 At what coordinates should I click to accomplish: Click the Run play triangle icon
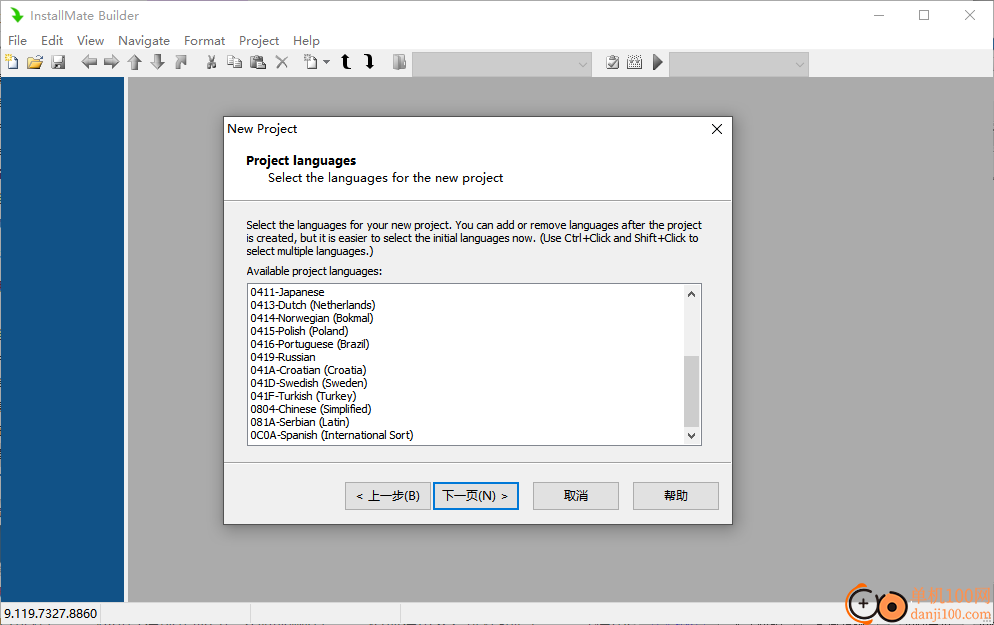(657, 62)
